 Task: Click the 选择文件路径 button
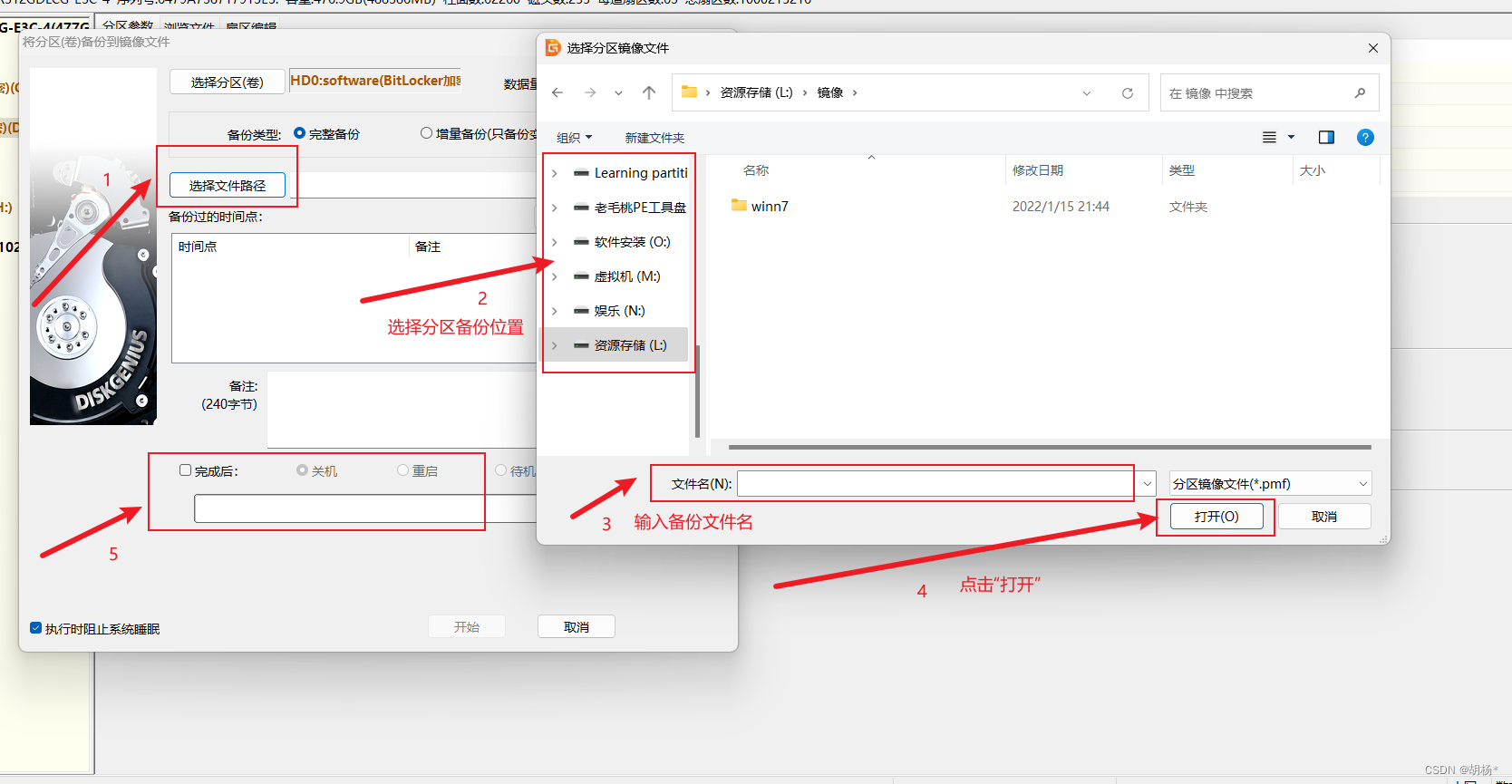click(228, 185)
